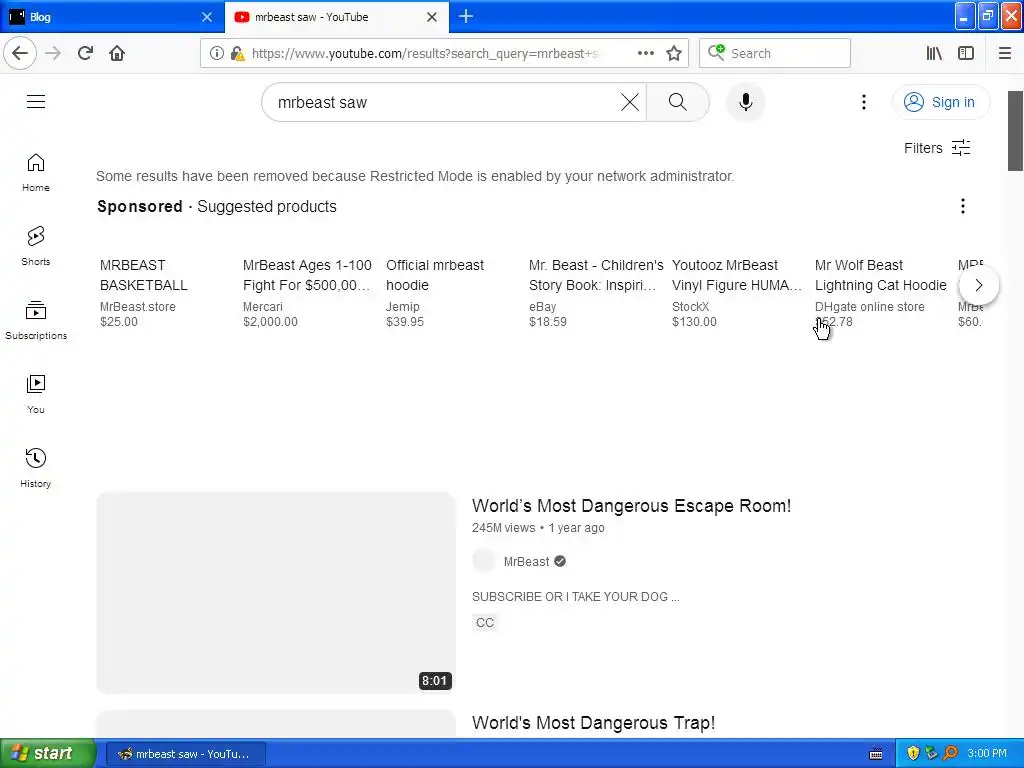This screenshot has width=1024, height=768.
Task: Clear the YouTube search box with X
Action: [x=630, y=102]
